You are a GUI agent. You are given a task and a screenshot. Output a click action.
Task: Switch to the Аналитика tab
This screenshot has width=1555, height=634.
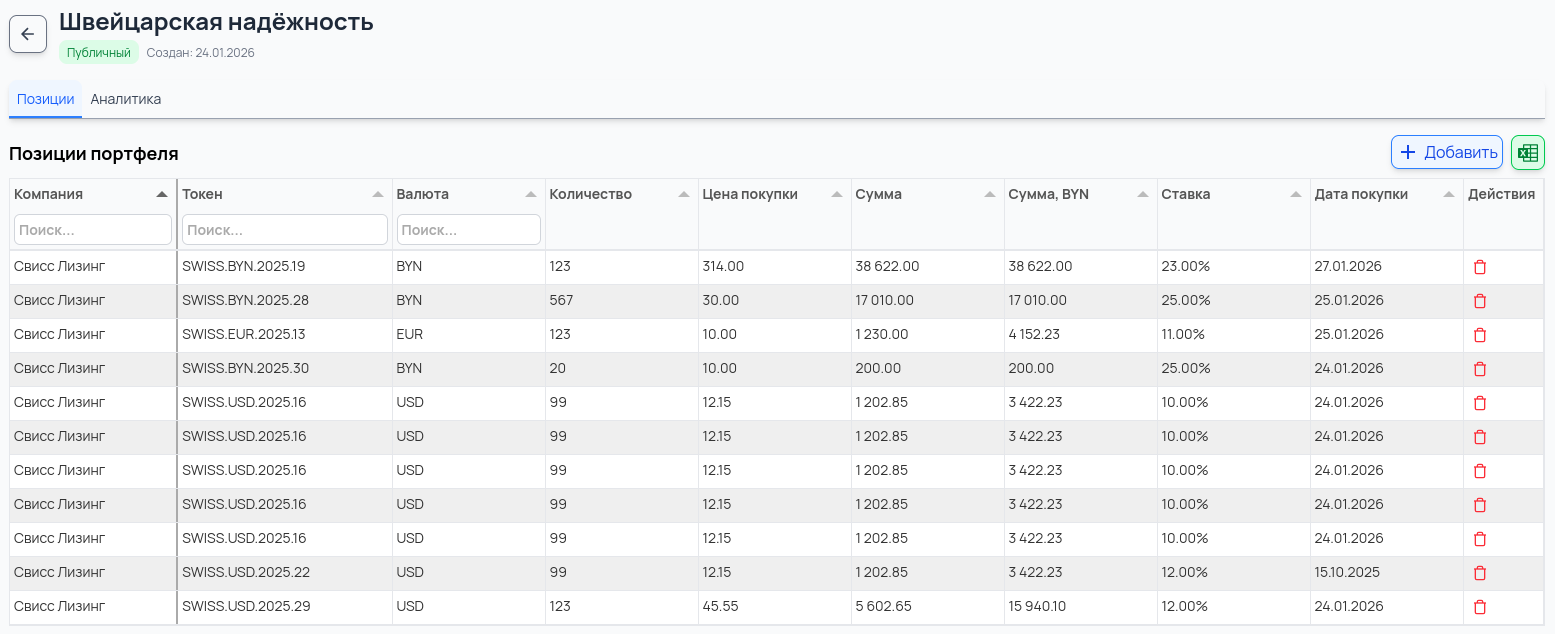pos(126,100)
